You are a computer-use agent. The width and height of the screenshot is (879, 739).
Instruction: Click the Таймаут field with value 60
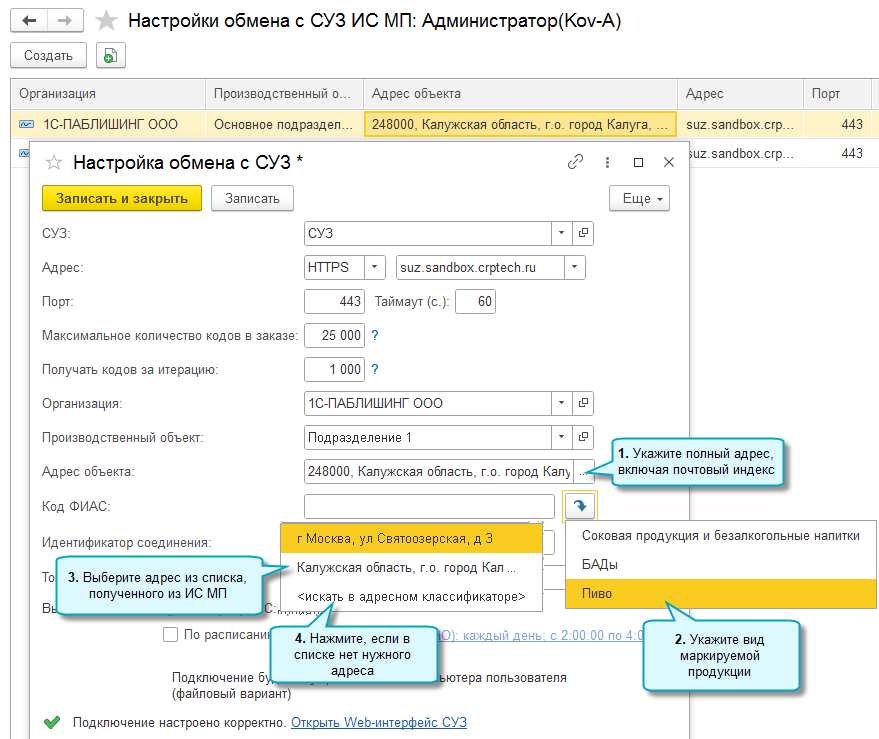[x=475, y=302]
